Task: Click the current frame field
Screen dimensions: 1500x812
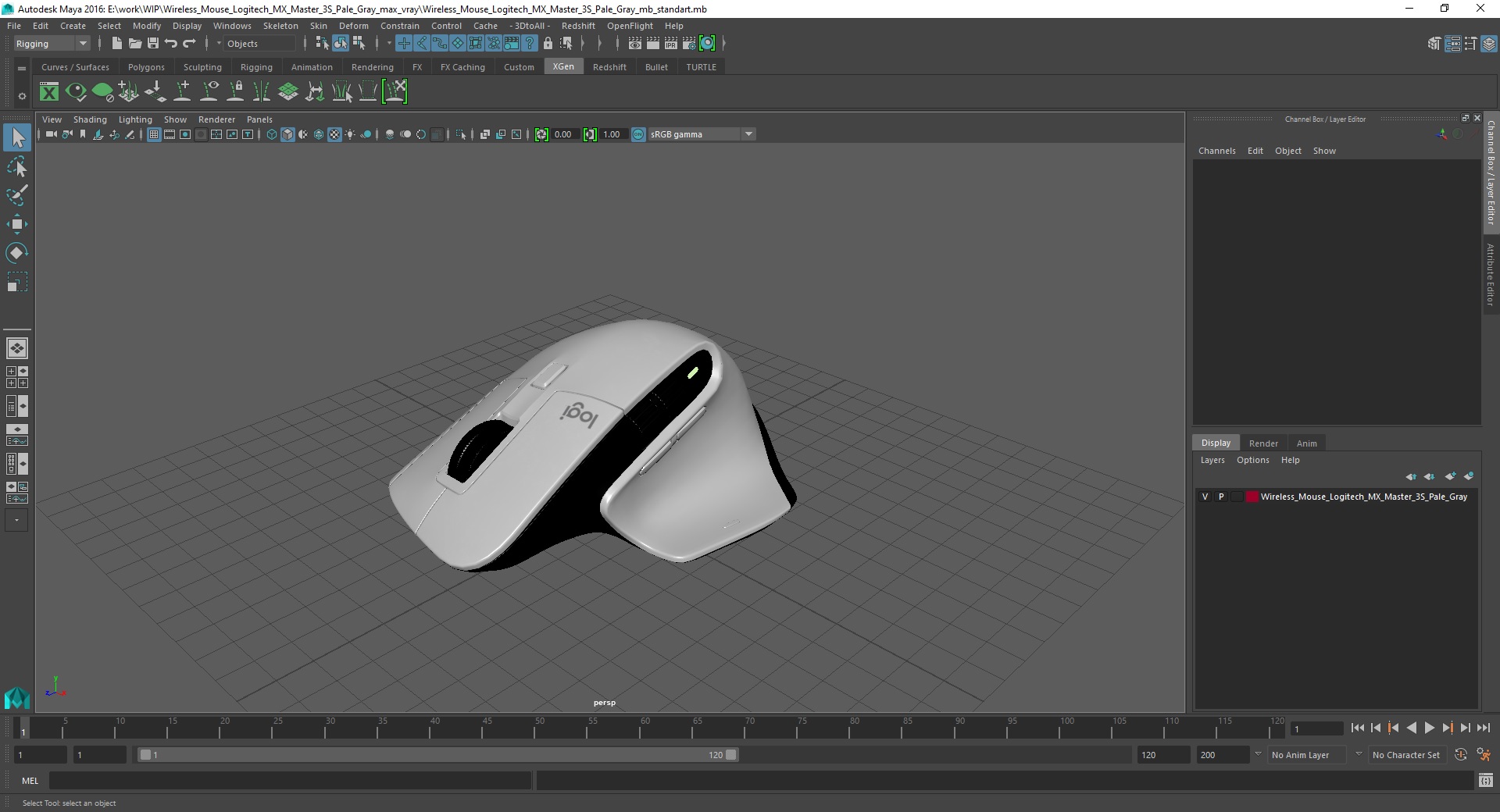Action: [x=1316, y=728]
